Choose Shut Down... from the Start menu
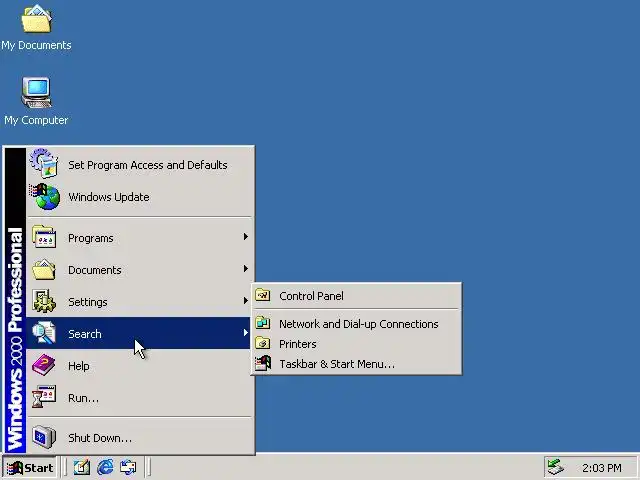640x480 pixels. (139, 437)
